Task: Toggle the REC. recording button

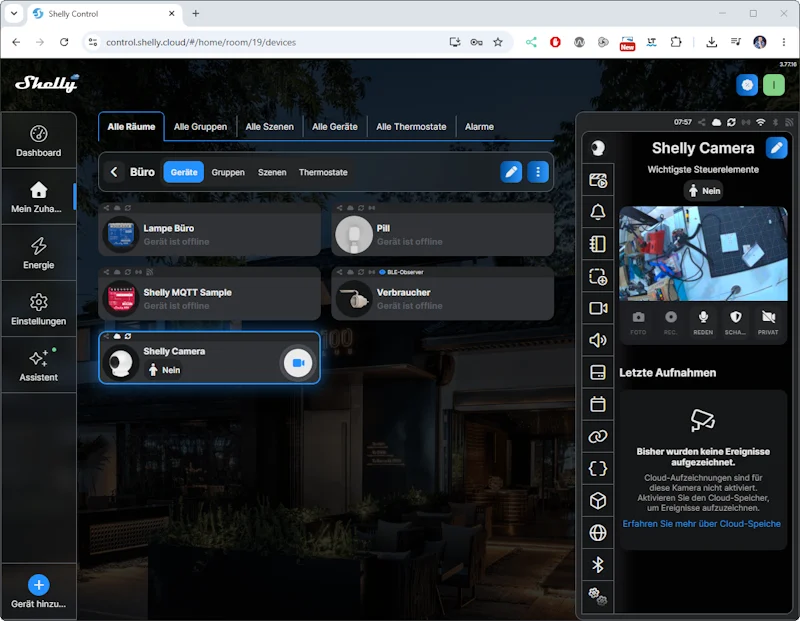Action: 670,322
